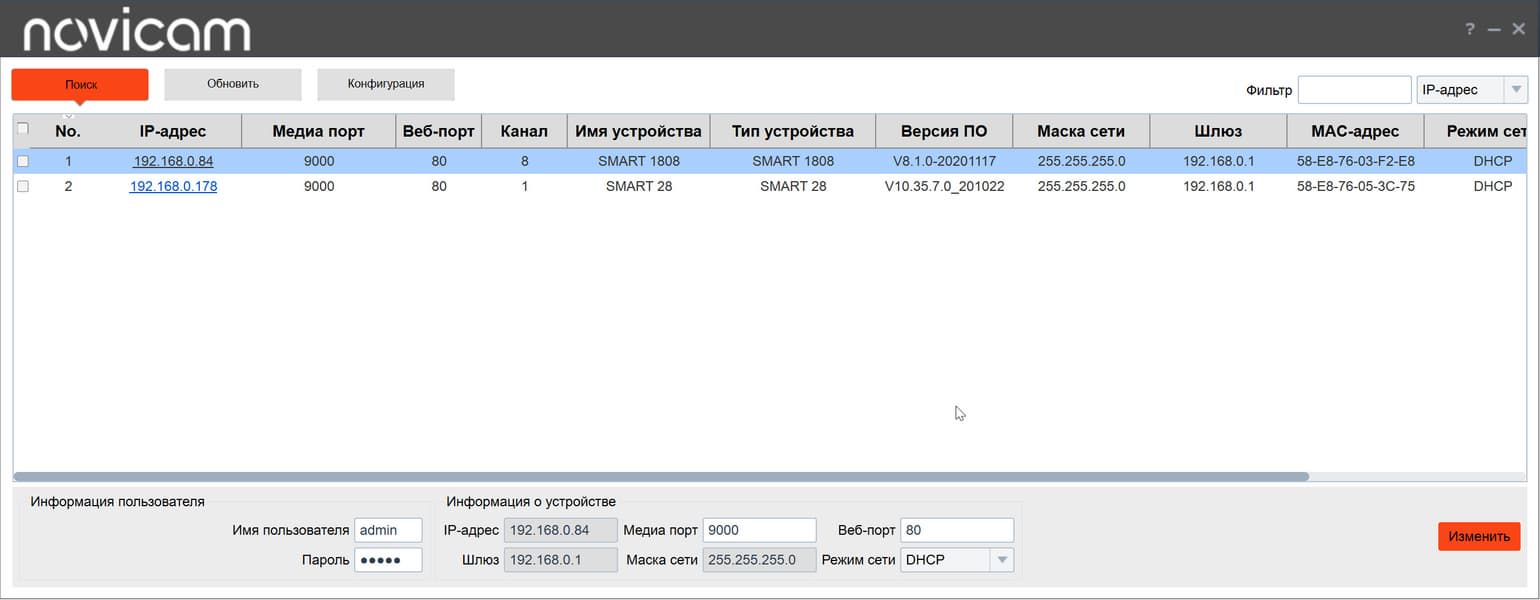This screenshot has width=1540, height=600.
Task: Click the Имя пользователя admin field
Action: [388, 530]
